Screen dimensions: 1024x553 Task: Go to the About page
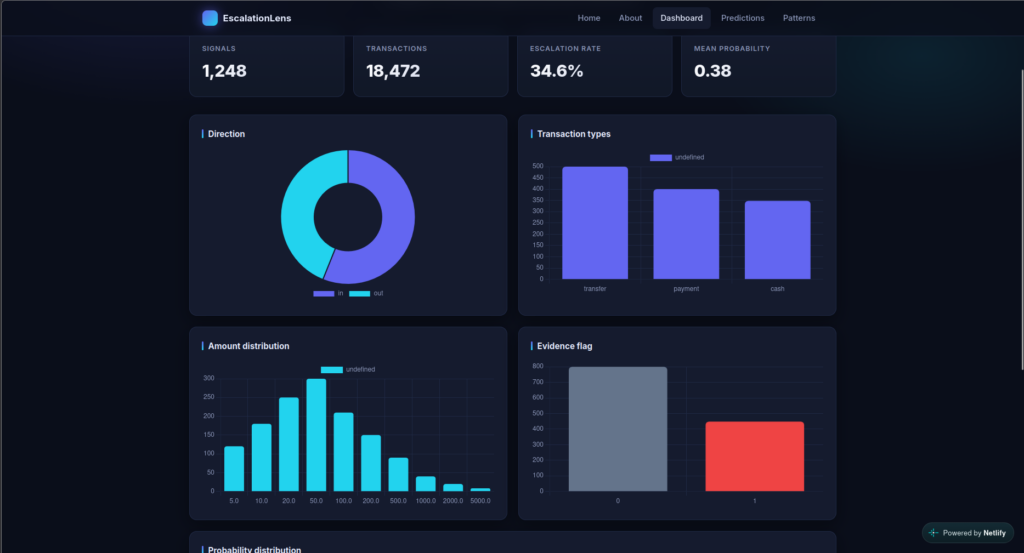pos(630,18)
